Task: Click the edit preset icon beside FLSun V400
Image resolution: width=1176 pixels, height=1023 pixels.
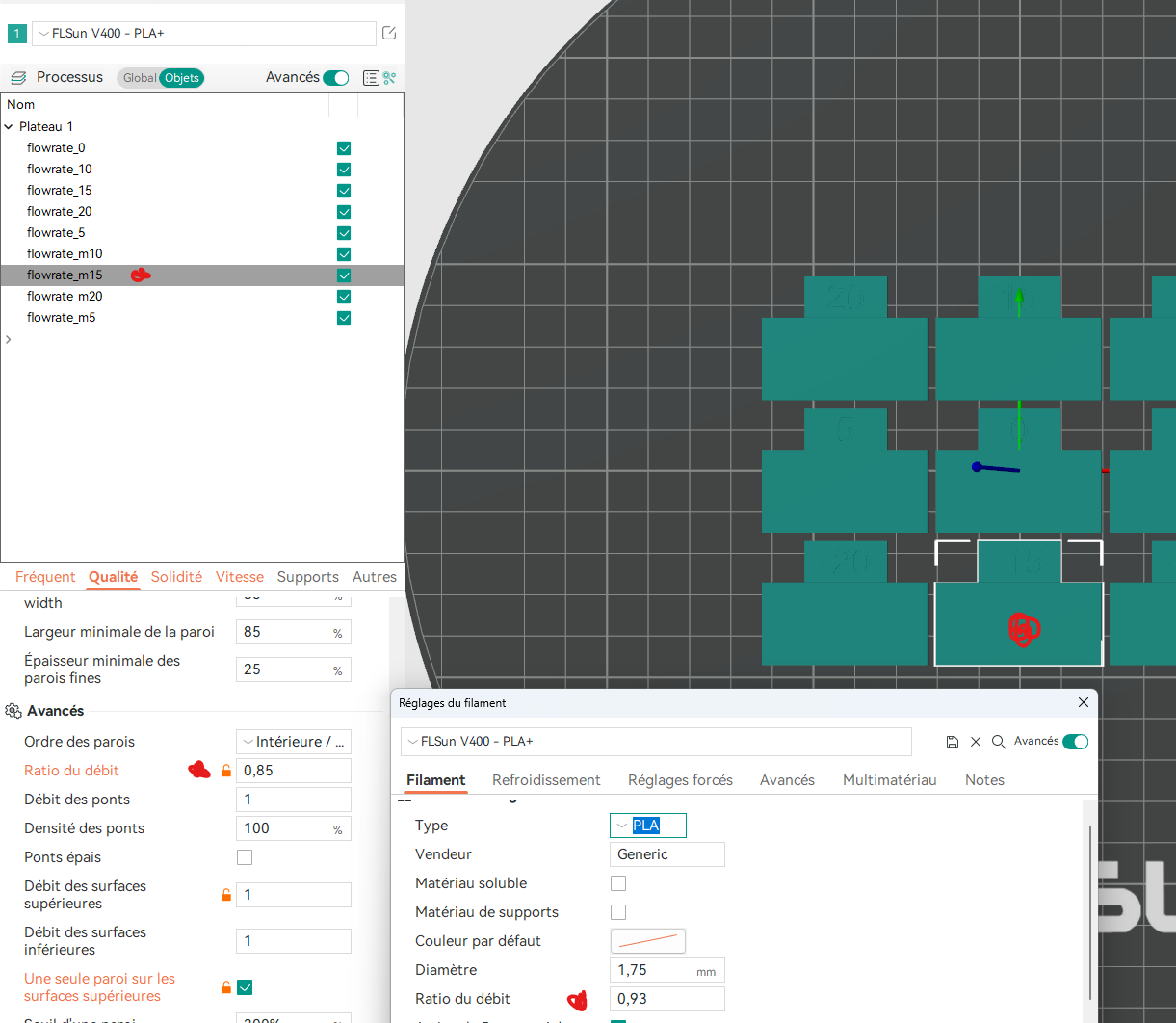Action: coord(389,33)
